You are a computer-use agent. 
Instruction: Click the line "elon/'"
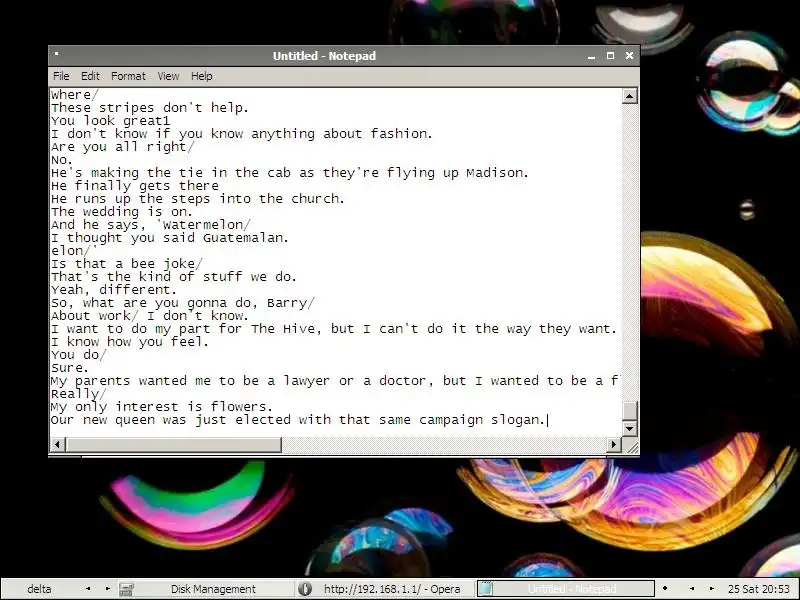(74, 251)
